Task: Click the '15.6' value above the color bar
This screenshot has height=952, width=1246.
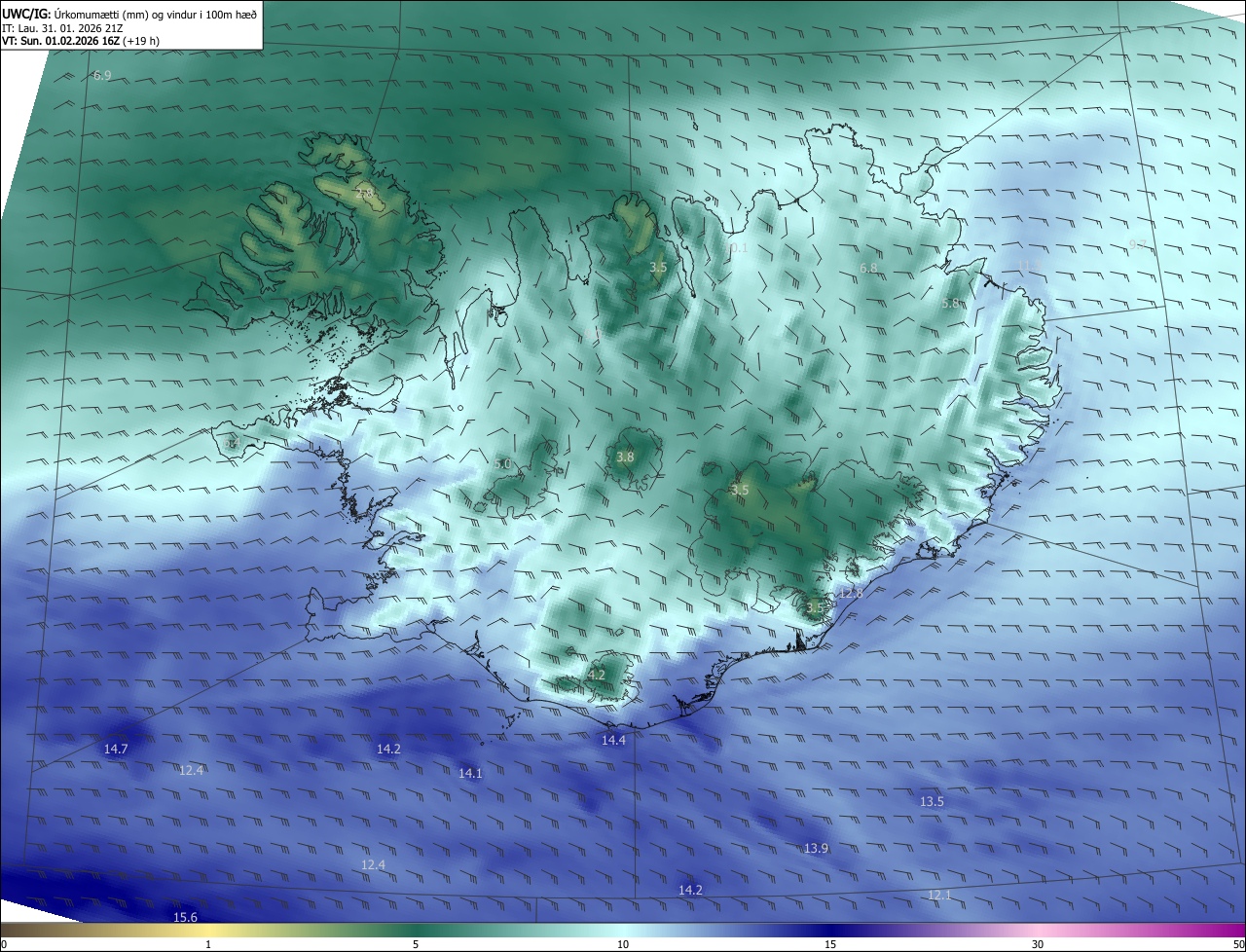Action: pos(185,917)
